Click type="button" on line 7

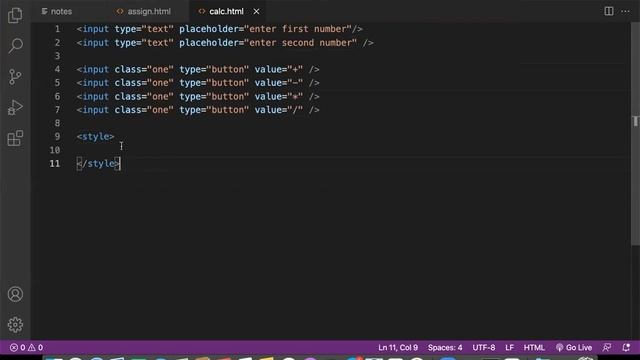(x=214, y=110)
